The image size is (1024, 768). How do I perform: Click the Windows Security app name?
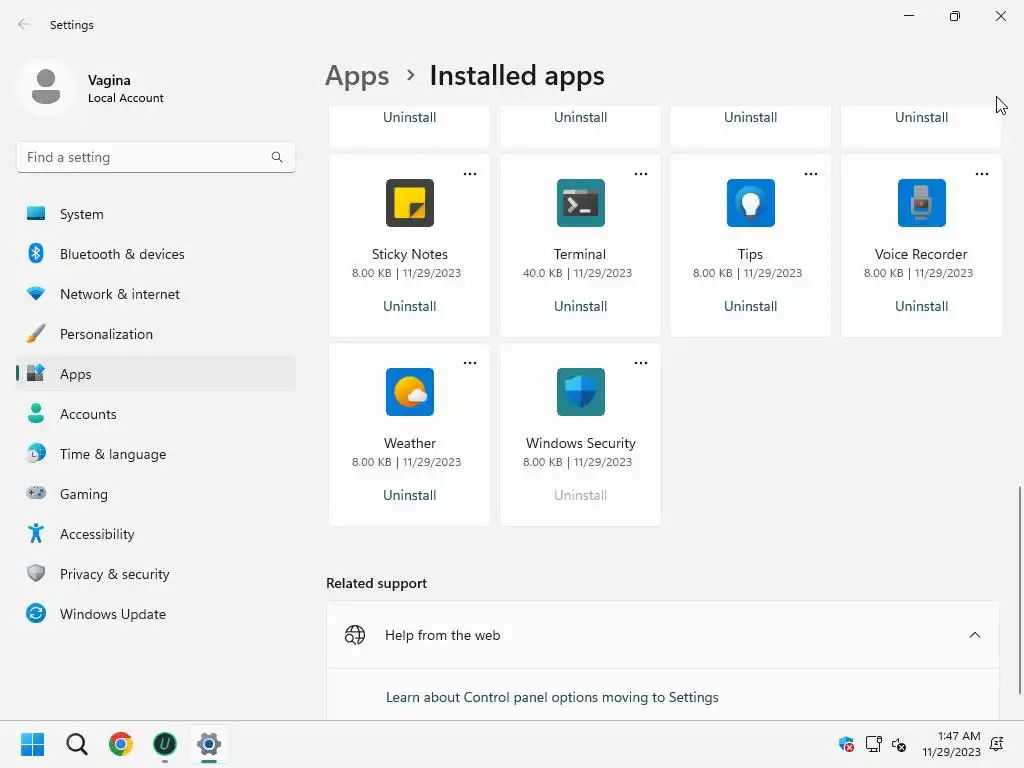point(581,443)
